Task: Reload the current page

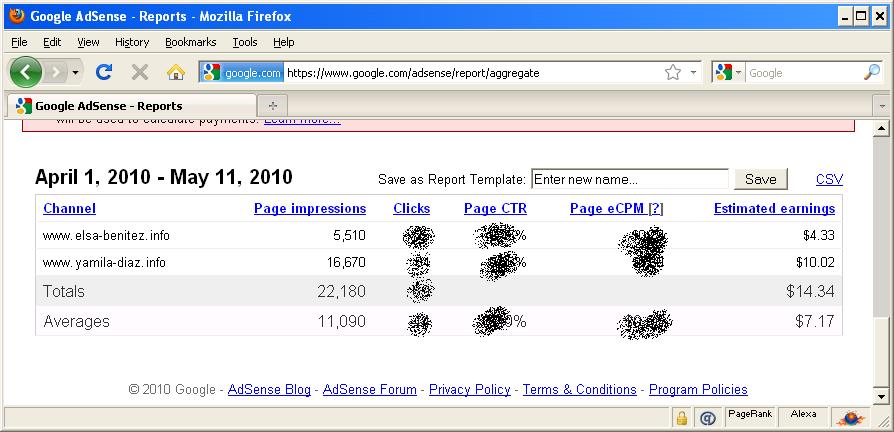Action: (103, 72)
